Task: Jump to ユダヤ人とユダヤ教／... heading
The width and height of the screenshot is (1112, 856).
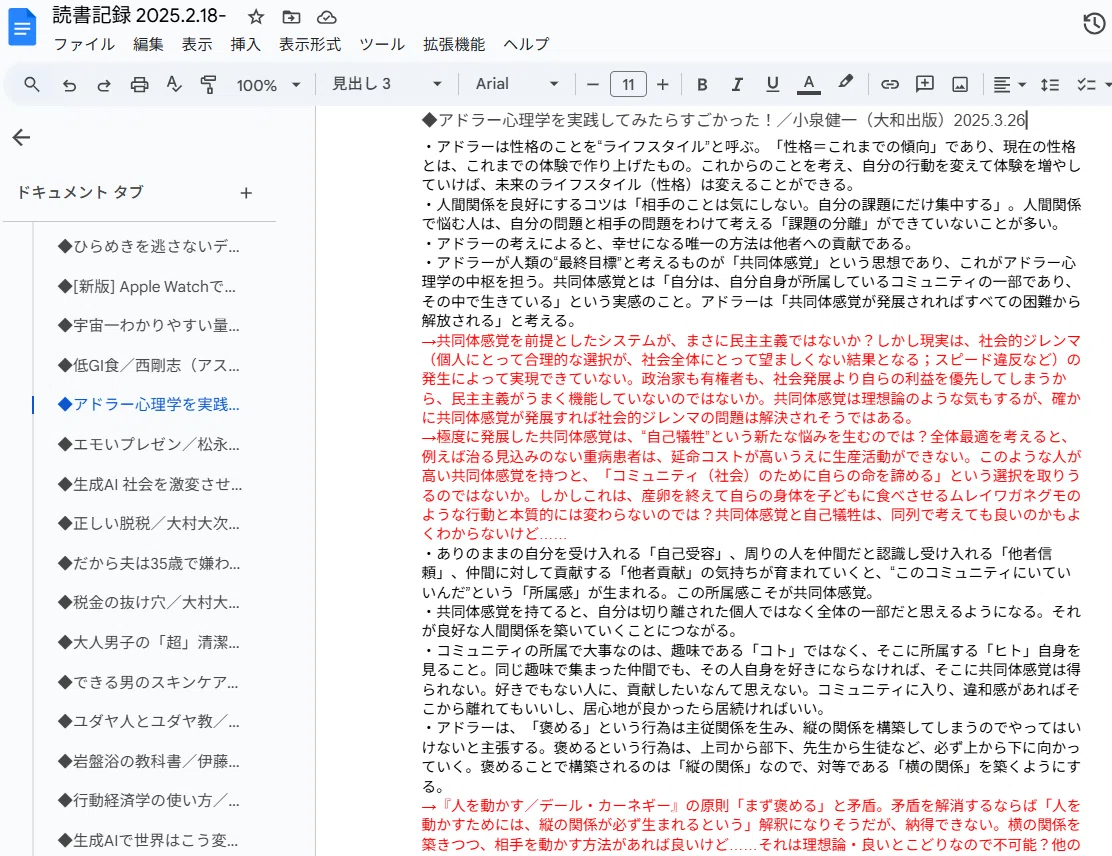Action: (149, 721)
